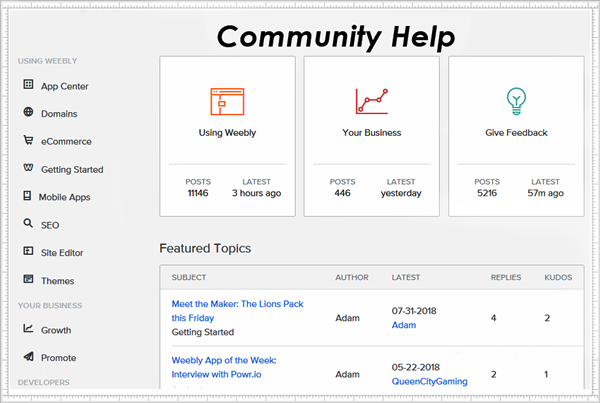Click the SEO magnifier icon
600x403 pixels.
point(28,223)
